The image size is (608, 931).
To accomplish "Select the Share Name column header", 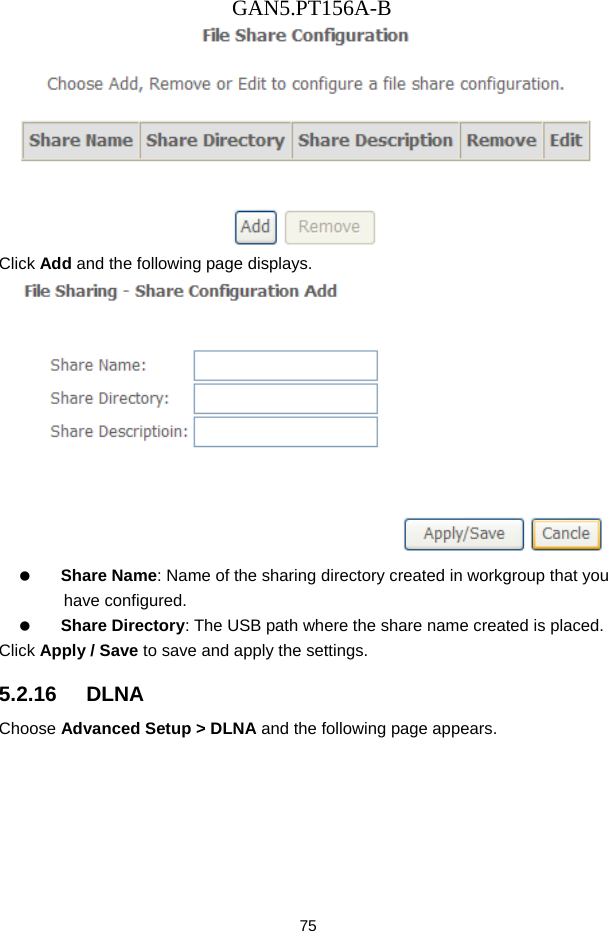I will coord(80,141).
